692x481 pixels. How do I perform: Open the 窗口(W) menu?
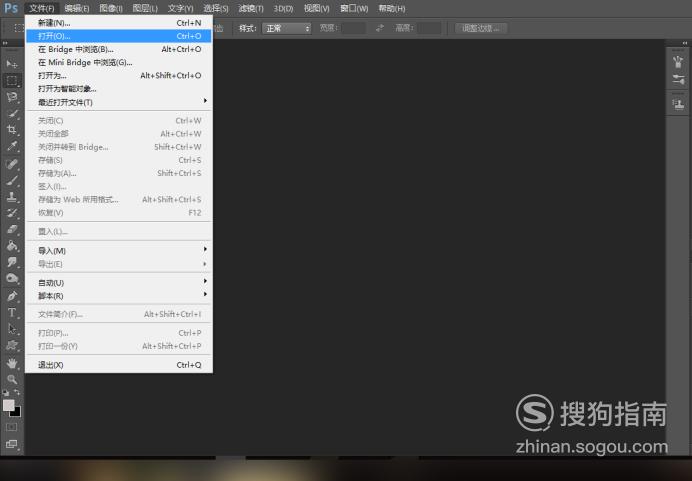(x=354, y=8)
